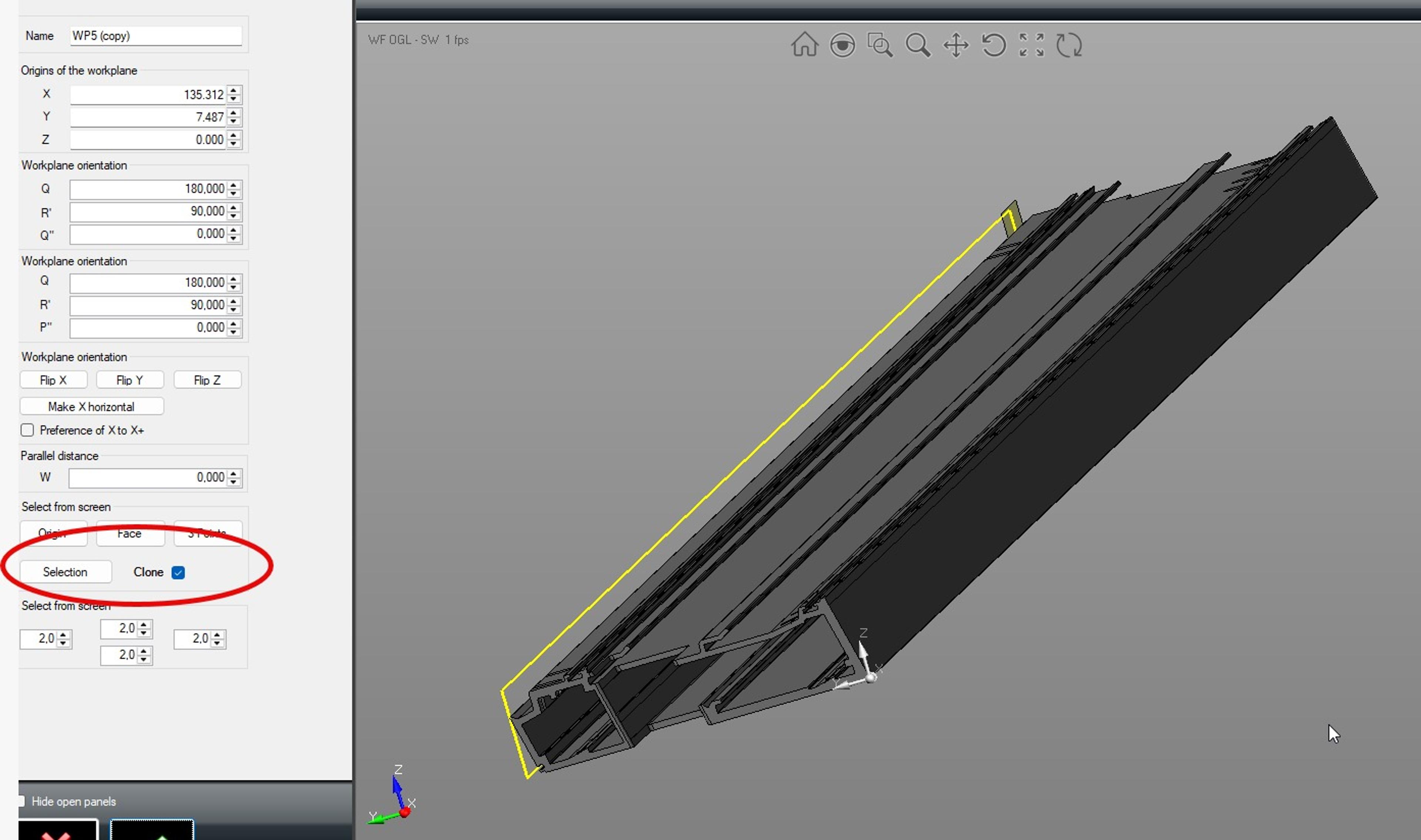Increase the origin Z spinner value

pyautogui.click(x=233, y=135)
